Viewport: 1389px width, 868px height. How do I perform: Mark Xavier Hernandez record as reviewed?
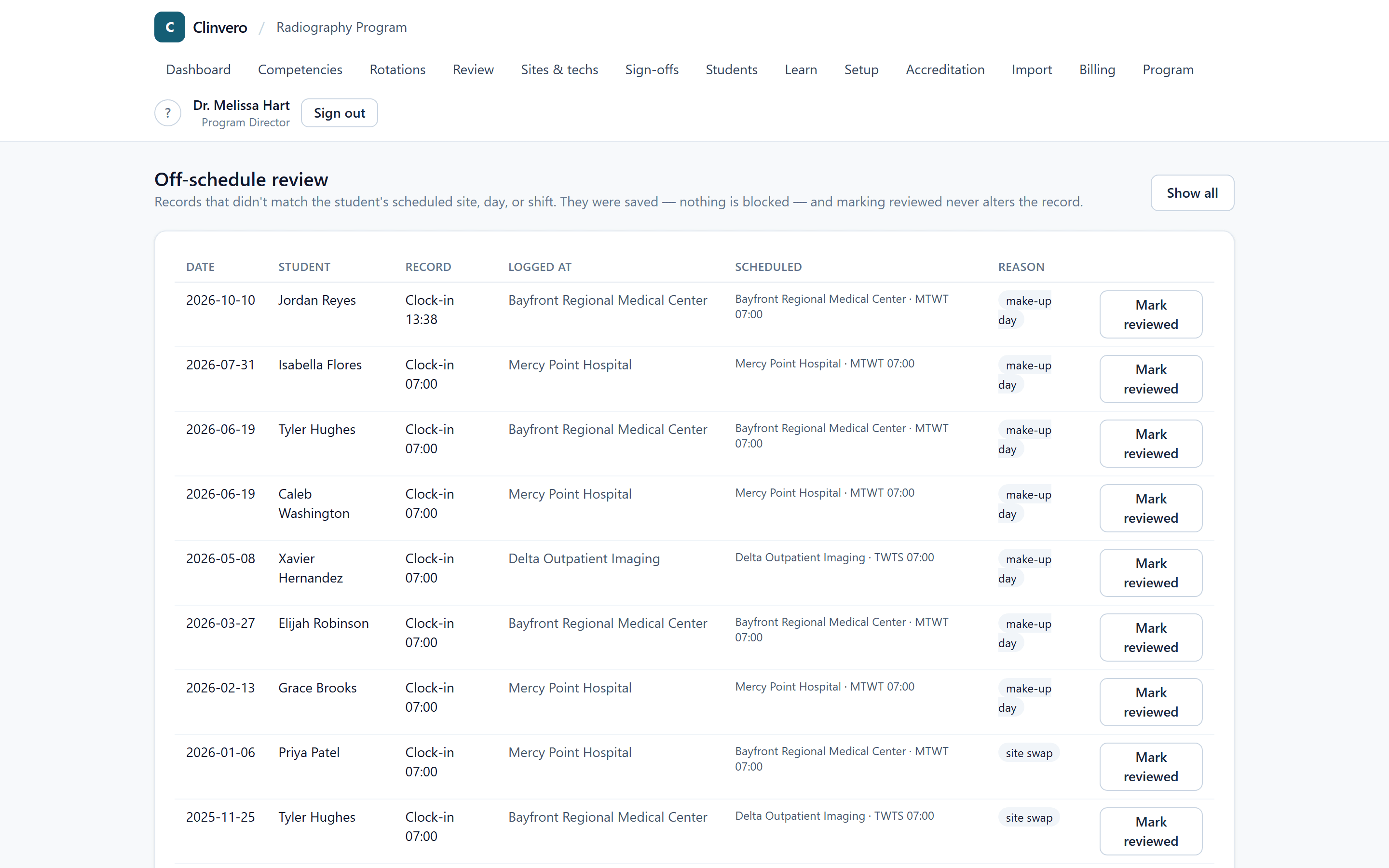(1151, 573)
